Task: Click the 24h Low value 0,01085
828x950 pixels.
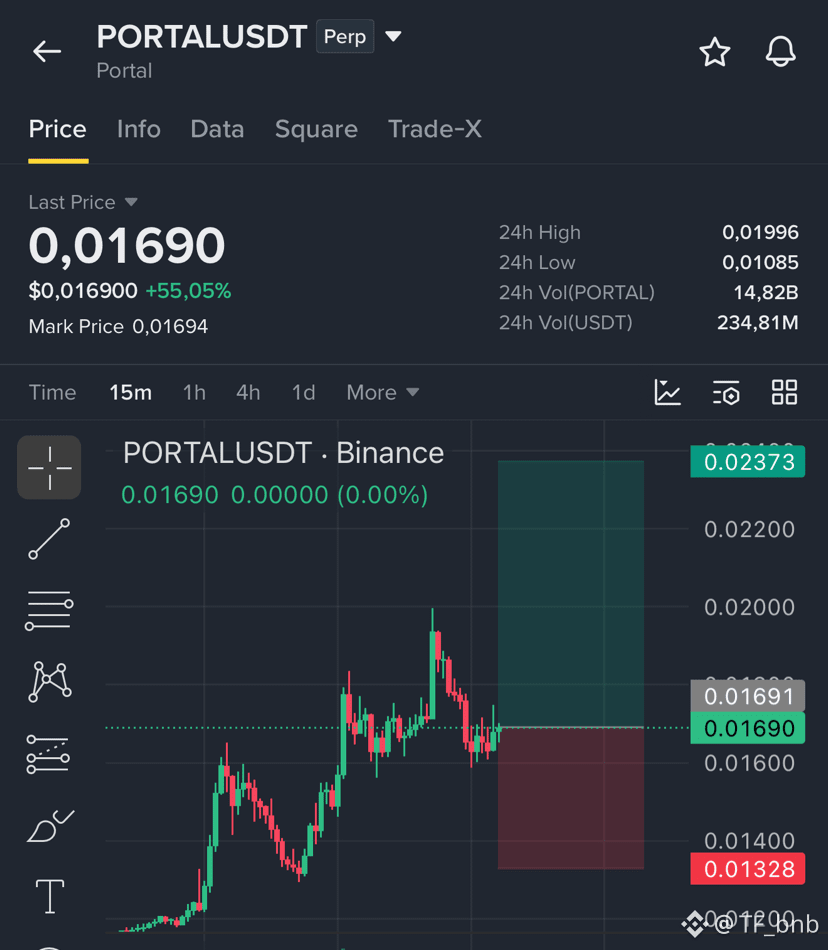Action: (760, 262)
